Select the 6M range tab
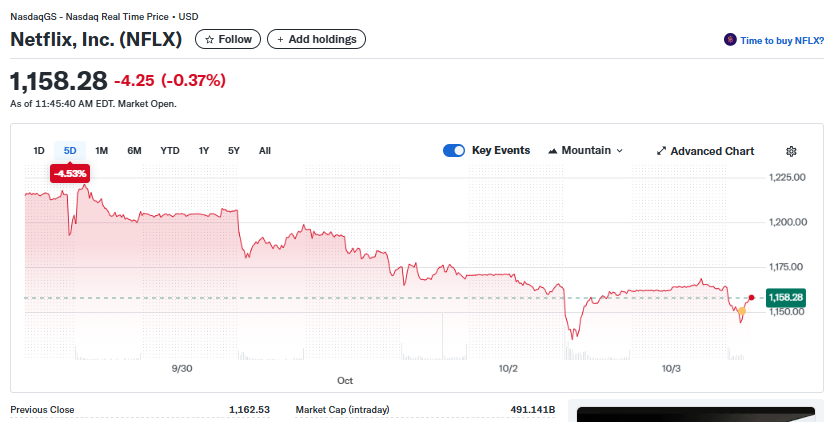The height and width of the screenshot is (422, 828). pyautogui.click(x=134, y=151)
